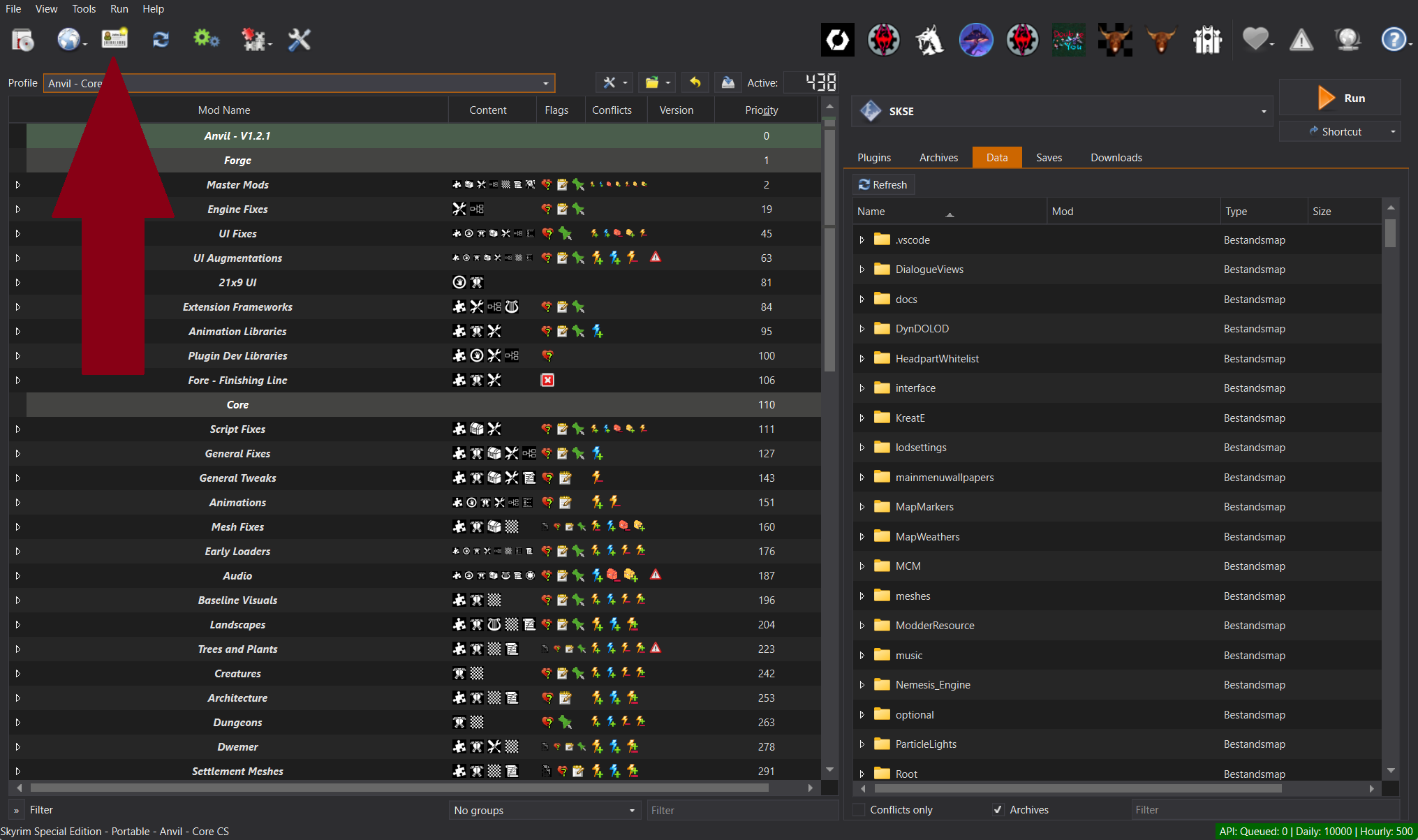Click the Refresh button in Data tab
The height and width of the screenshot is (840, 1418).
coord(883,185)
